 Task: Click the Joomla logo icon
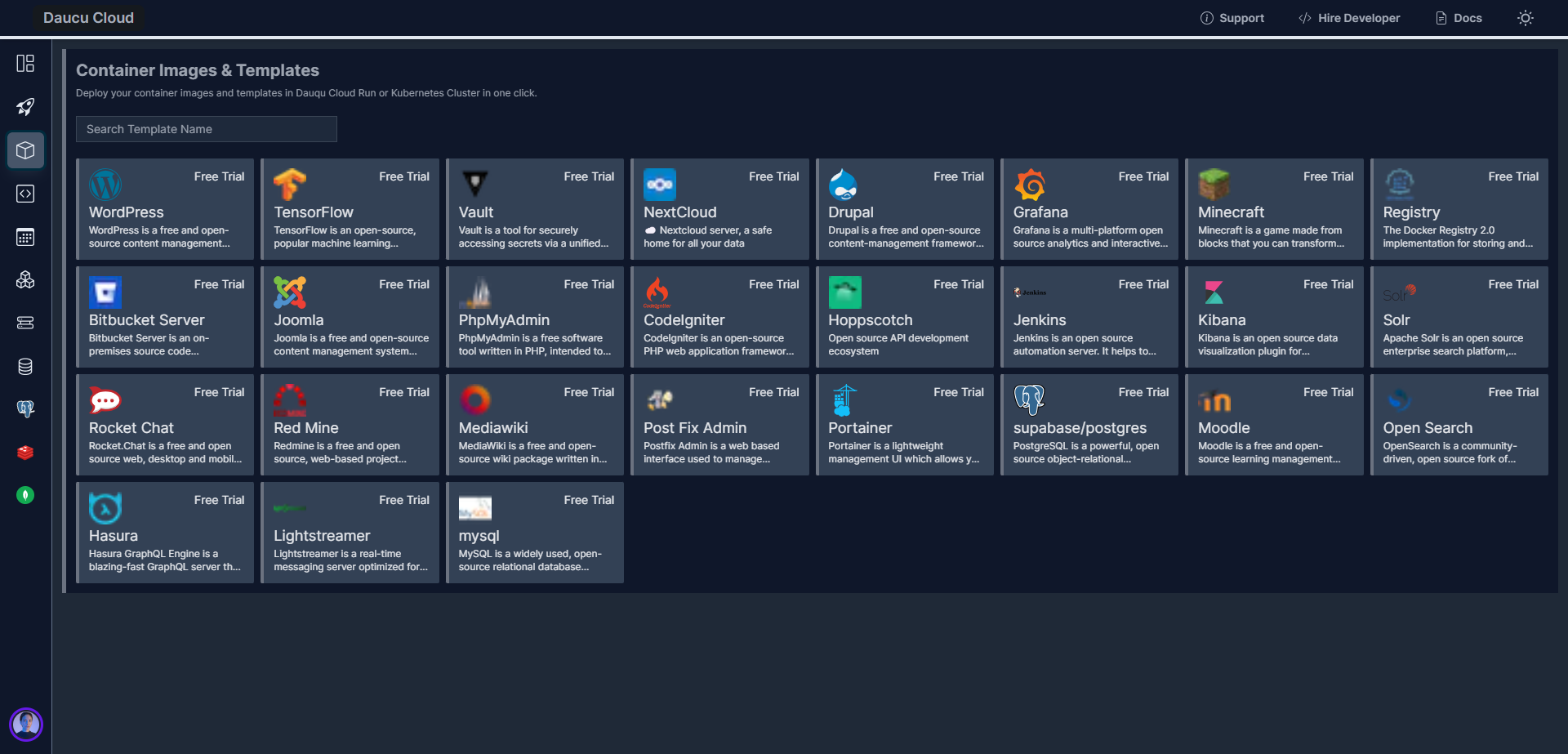[x=290, y=292]
